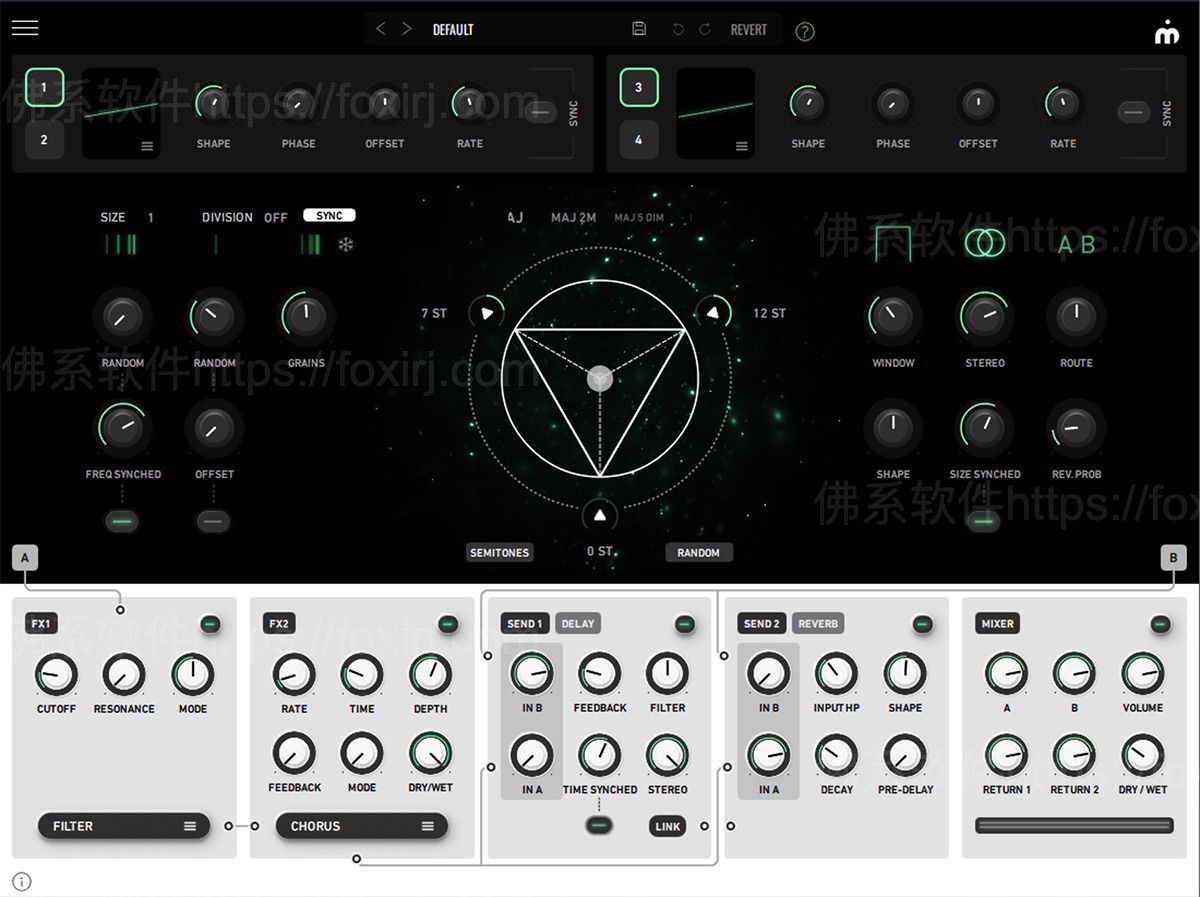The width and height of the screenshot is (1200, 897).
Task: Click the info icon at bottom left
Action: point(22,881)
